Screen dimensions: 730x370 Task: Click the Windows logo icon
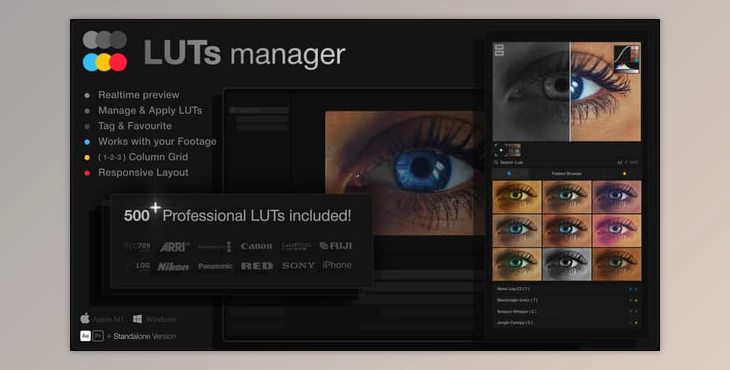click(137, 319)
